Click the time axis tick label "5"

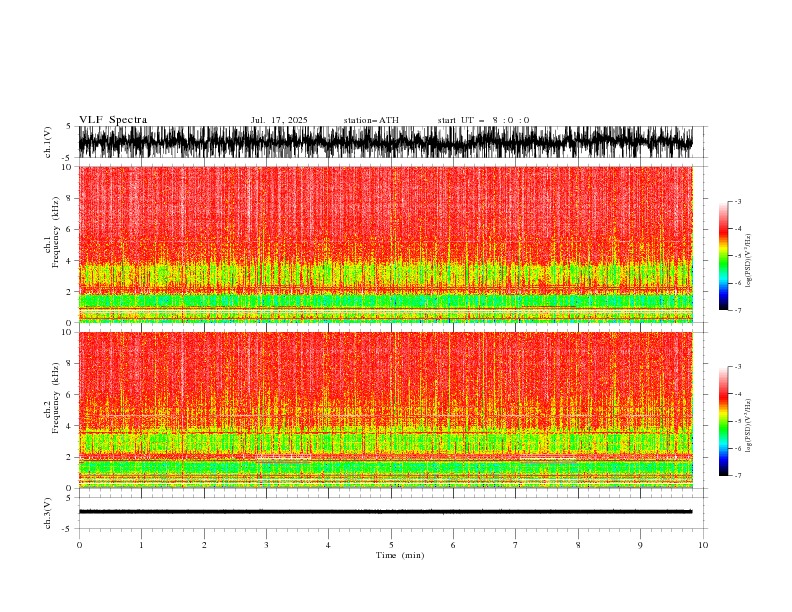point(391,545)
